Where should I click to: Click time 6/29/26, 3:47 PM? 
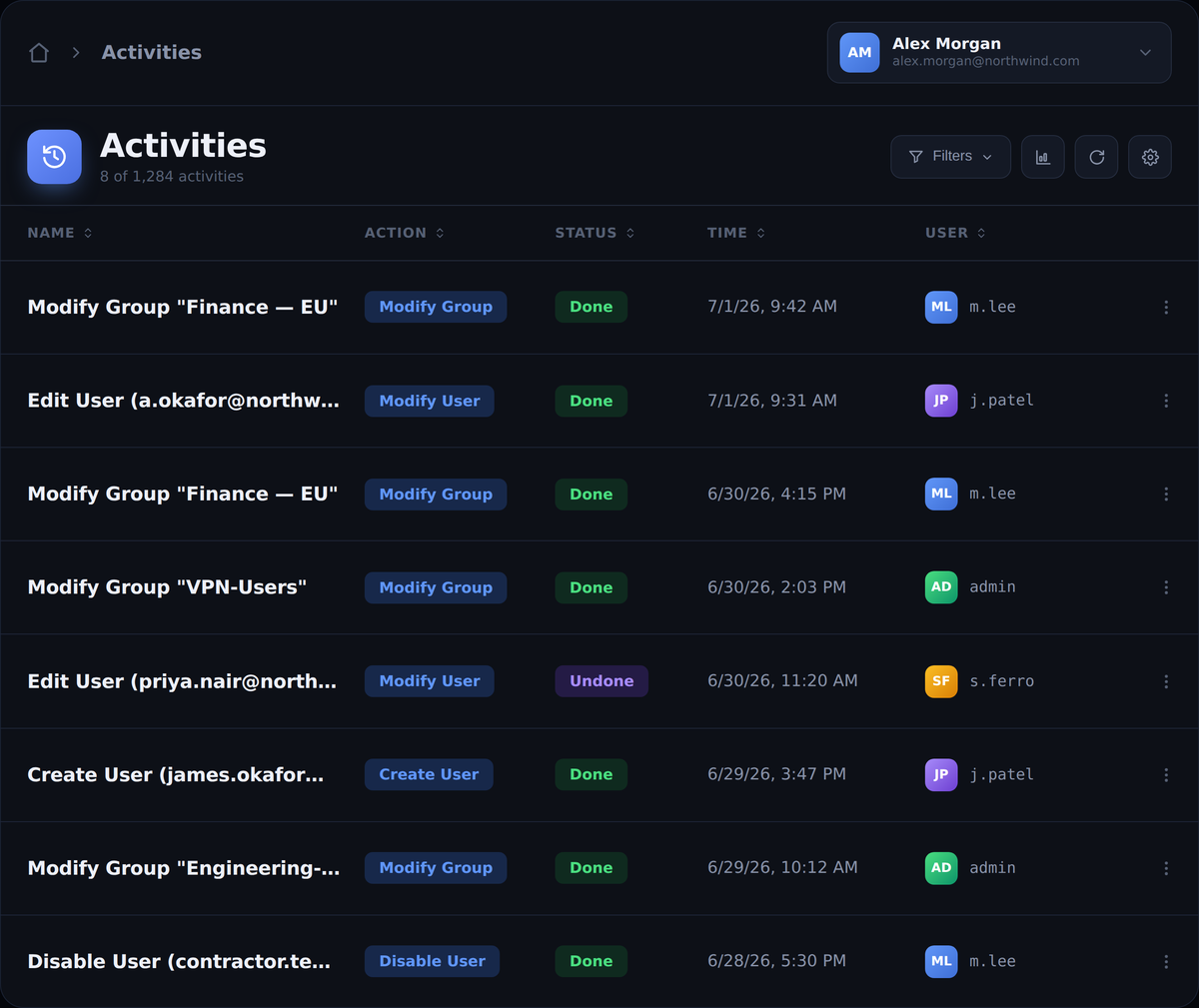[x=776, y=774]
